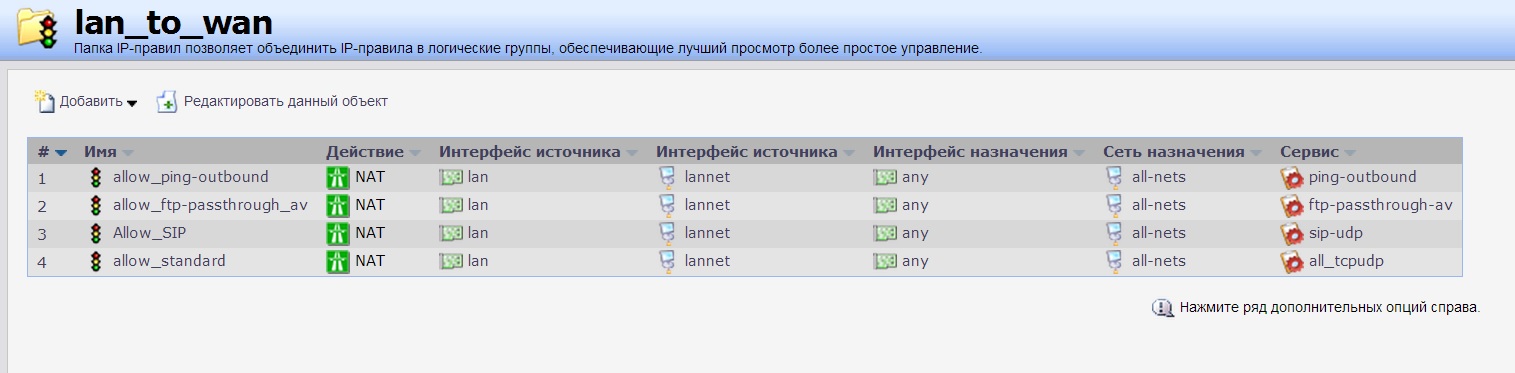Click Редактировать данный объект button
Screen dimensions: 1515x373
click(272, 101)
